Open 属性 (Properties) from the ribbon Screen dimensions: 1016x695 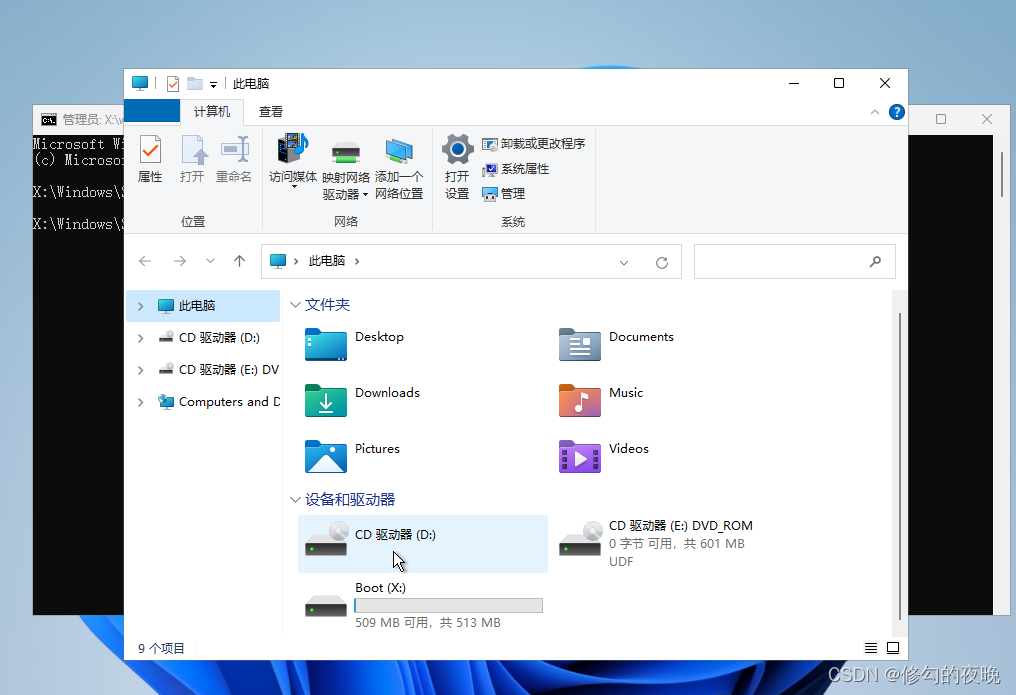pyautogui.click(x=149, y=160)
